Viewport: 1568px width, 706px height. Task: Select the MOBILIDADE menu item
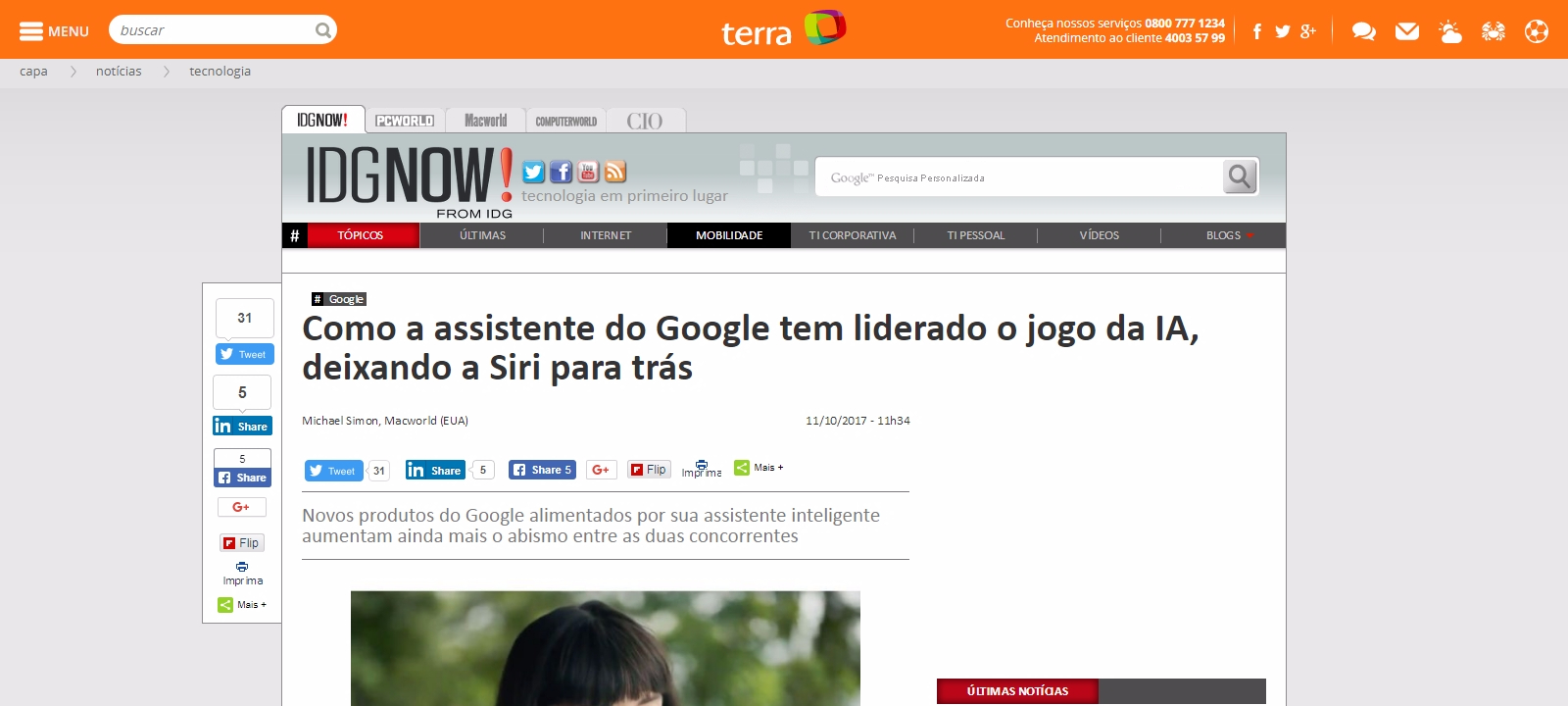(x=729, y=235)
